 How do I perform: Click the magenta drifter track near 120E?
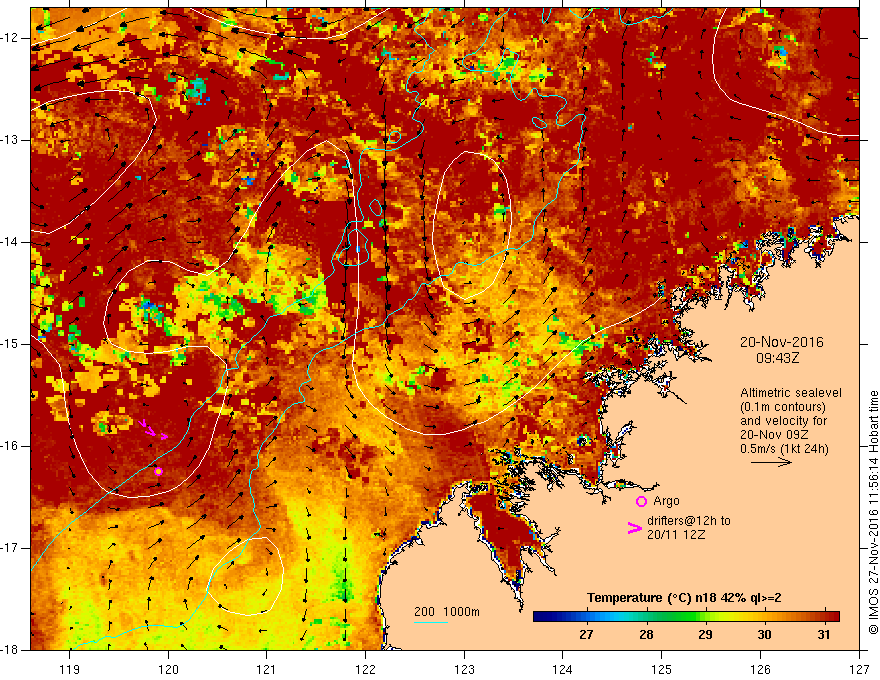(x=153, y=430)
